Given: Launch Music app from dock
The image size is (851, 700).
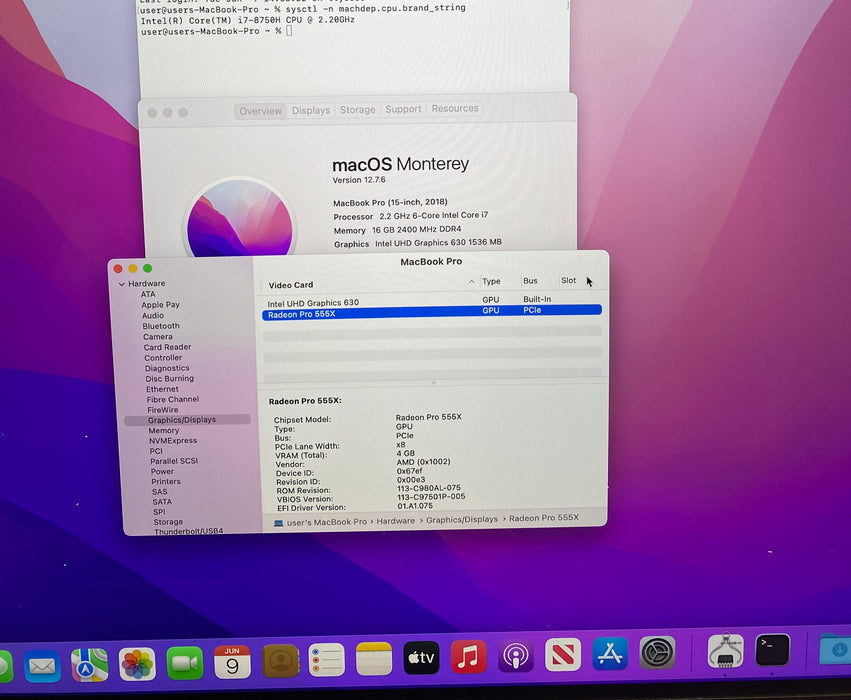Looking at the screenshot, I should [468, 656].
